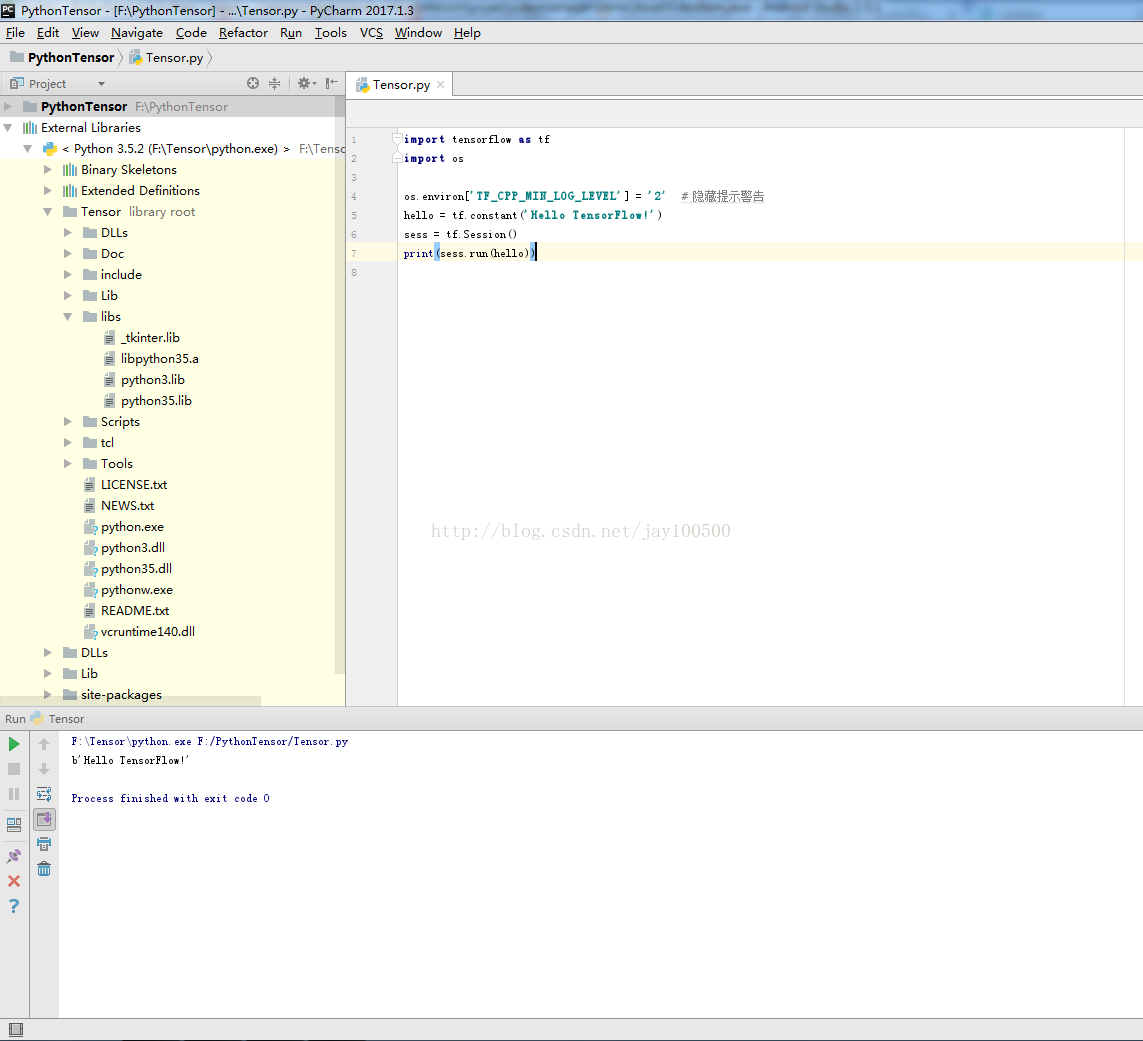Collapse the Tensor library root folder
The image size is (1143, 1041).
point(47,212)
